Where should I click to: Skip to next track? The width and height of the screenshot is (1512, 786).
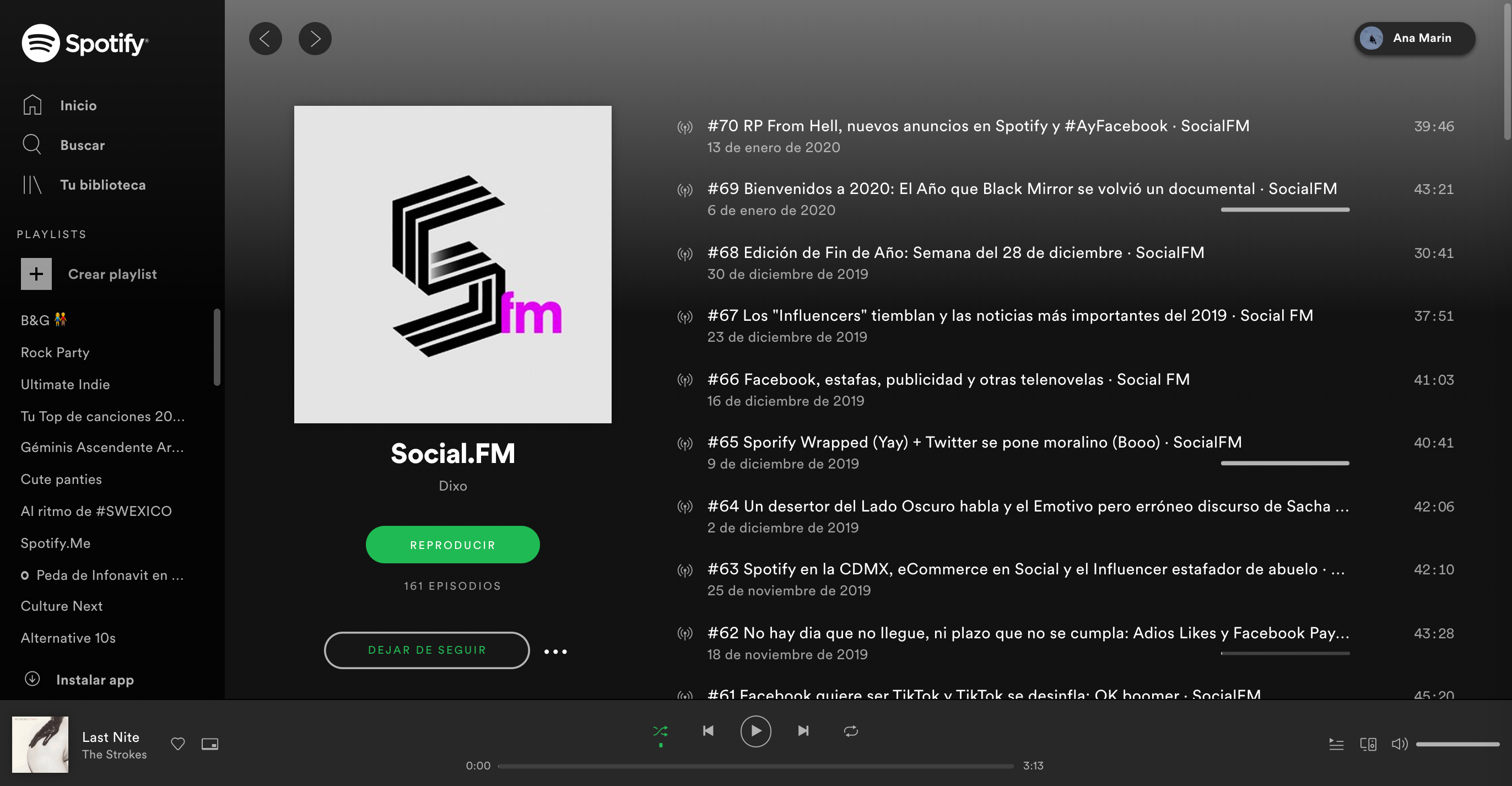coord(803,731)
